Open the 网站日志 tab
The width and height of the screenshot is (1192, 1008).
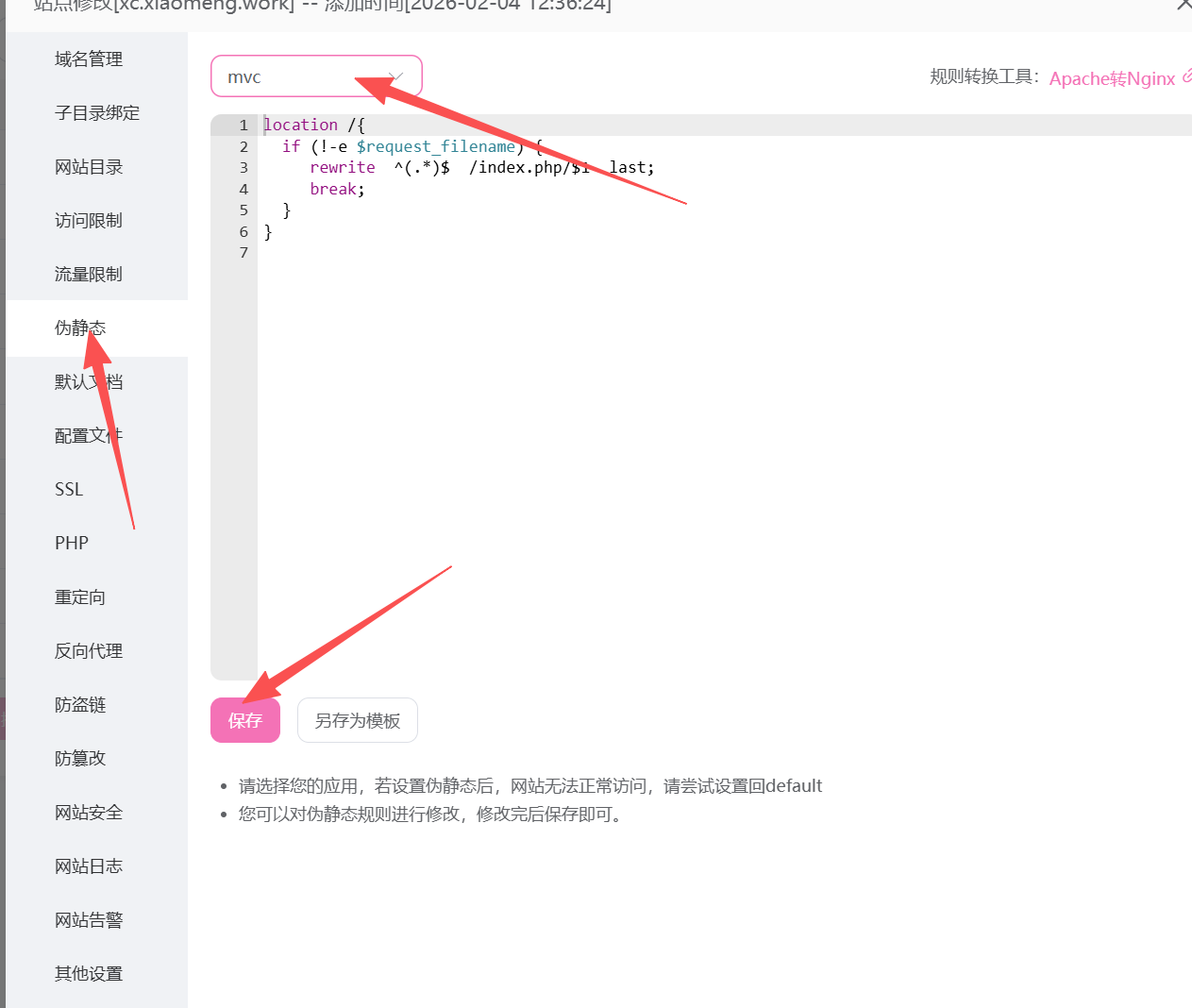point(89,866)
